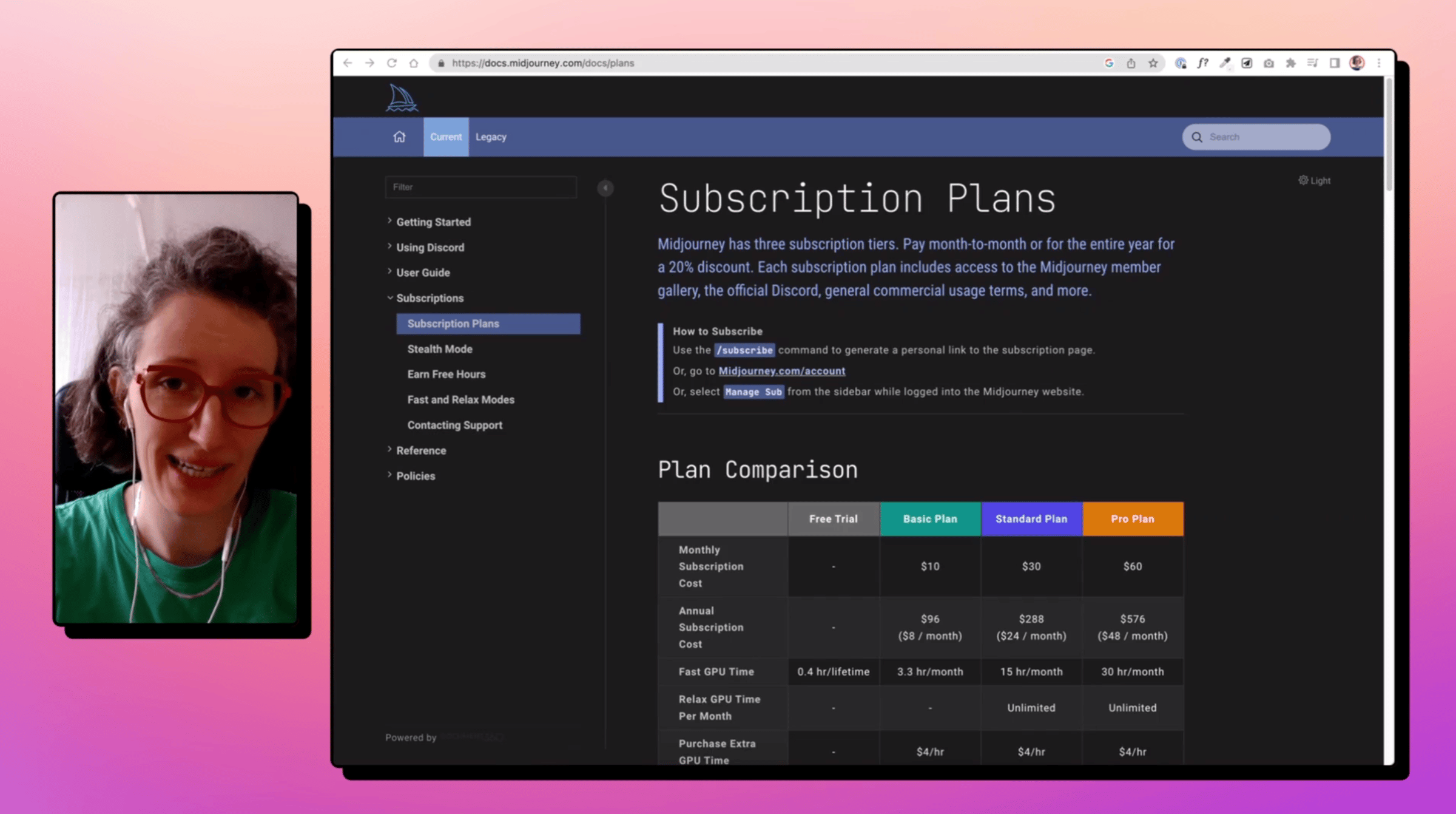The image size is (1456, 814).
Task: Click the $10 monthly cost cell
Action: [x=930, y=566]
